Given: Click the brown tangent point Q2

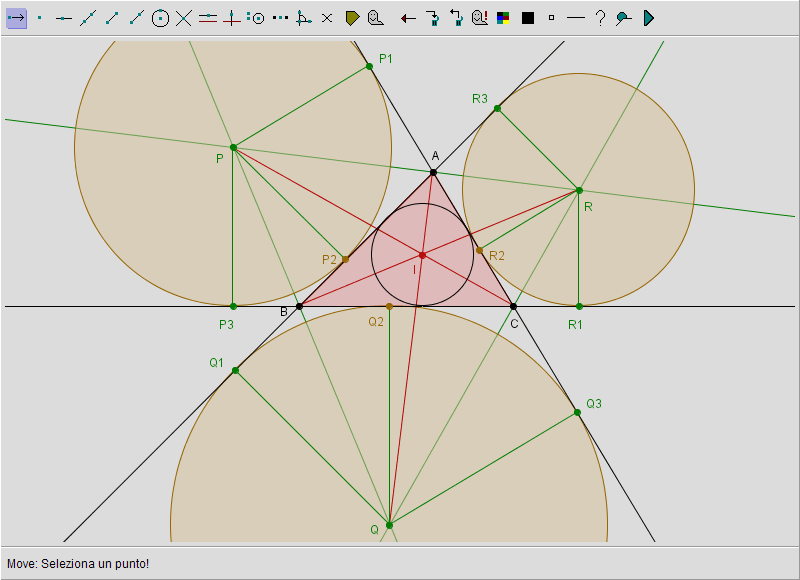Looking at the screenshot, I should 389,306.
